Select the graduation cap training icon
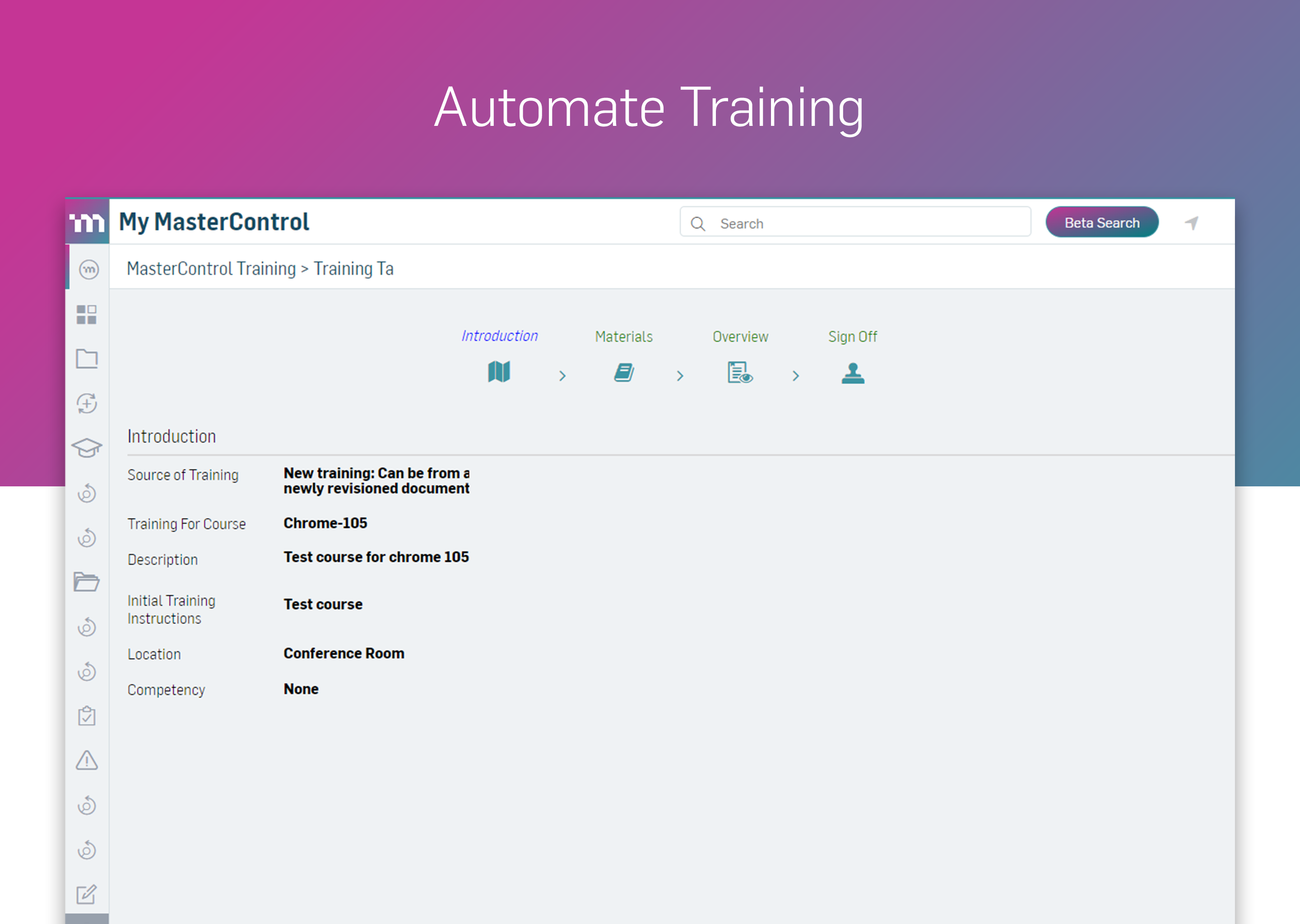This screenshot has height=924, width=1300. coord(87,447)
